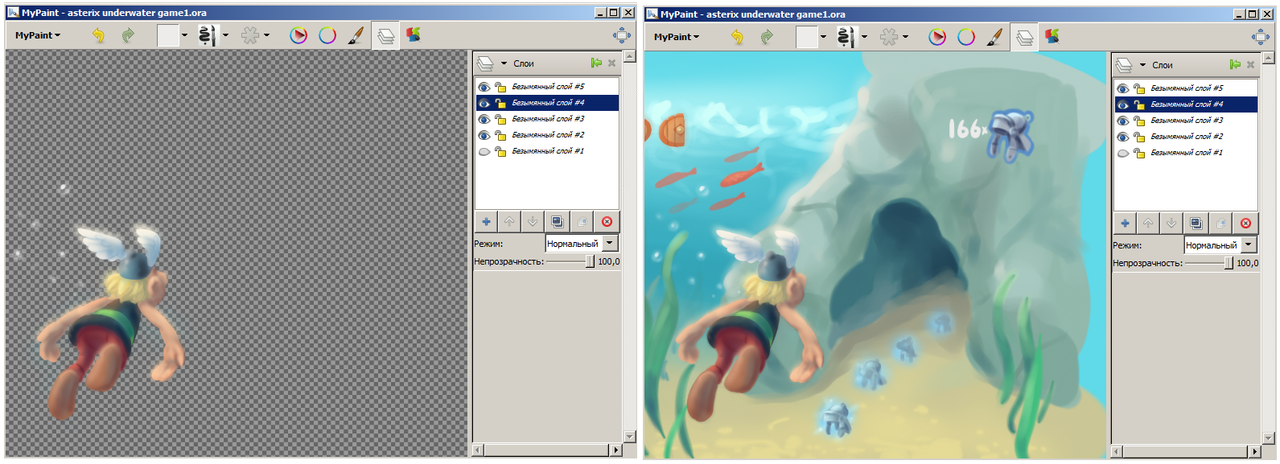Image resolution: width=1280 pixels, height=464 pixels.
Task: Delete layer with red button in right window
Action: coord(1245,222)
